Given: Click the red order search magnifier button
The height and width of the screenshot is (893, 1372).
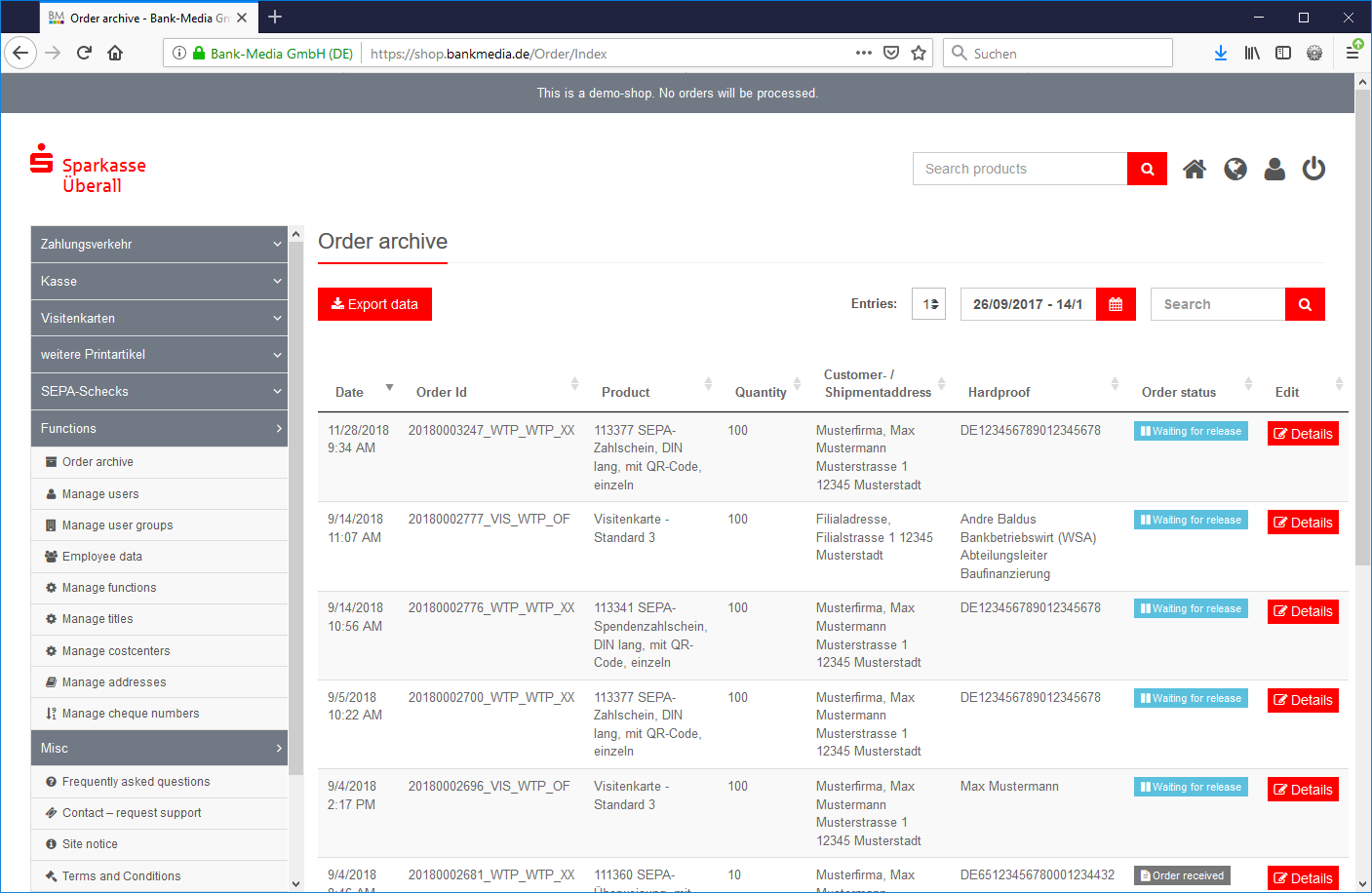Looking at the screenshot, I should click(x=1305, y=304).
